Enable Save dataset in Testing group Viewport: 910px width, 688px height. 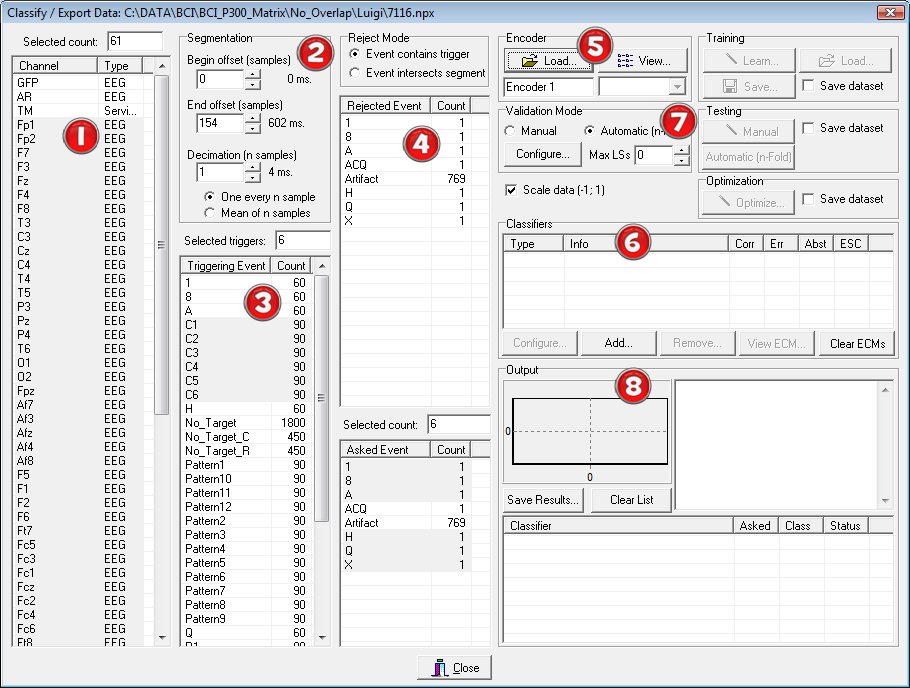tap(808, 128)
